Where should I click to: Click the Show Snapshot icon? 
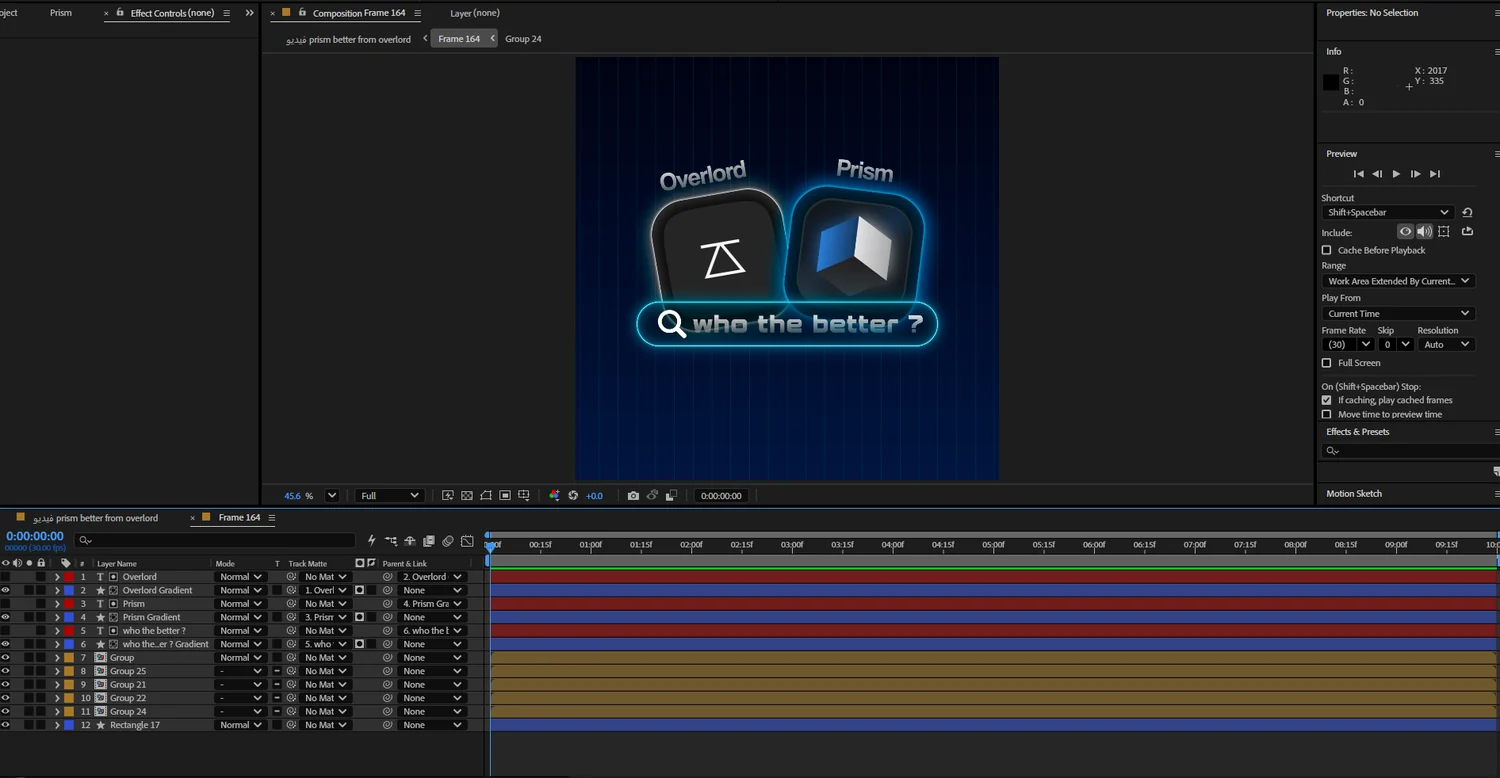tap(652, 496)
